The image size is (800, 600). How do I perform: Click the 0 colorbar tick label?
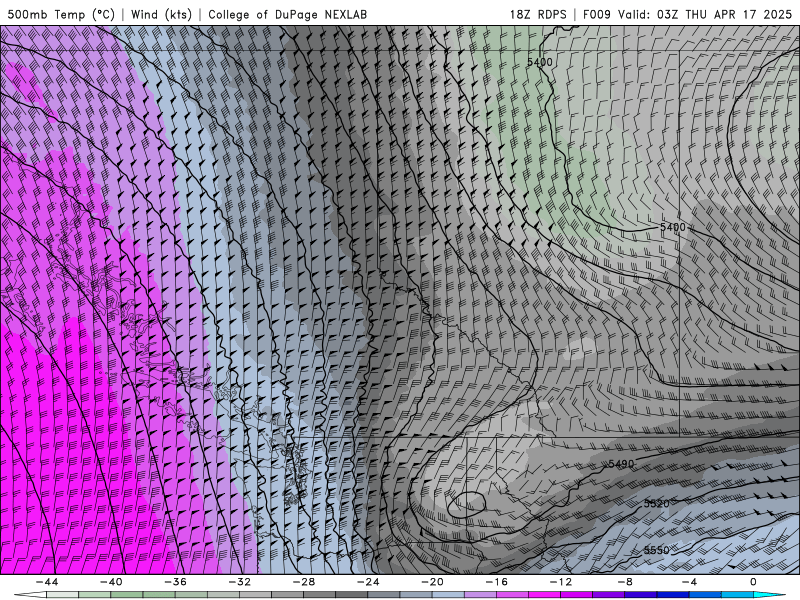(754, 582)
